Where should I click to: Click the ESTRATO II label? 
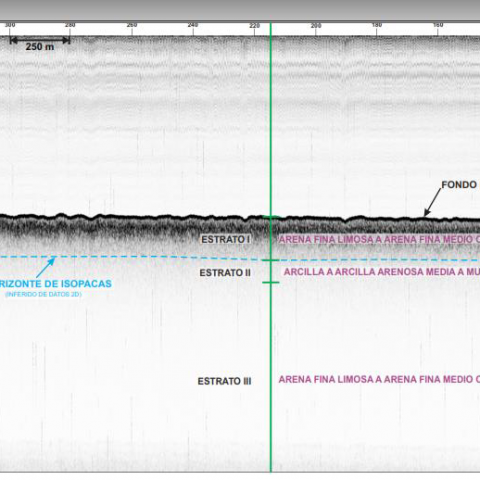coord(225,273)
